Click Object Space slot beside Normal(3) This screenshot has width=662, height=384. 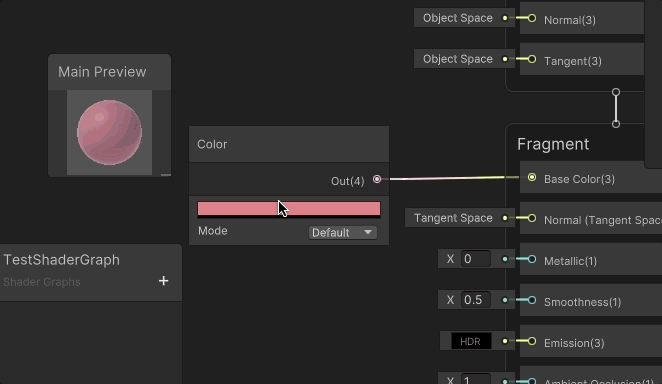[458, 18]
